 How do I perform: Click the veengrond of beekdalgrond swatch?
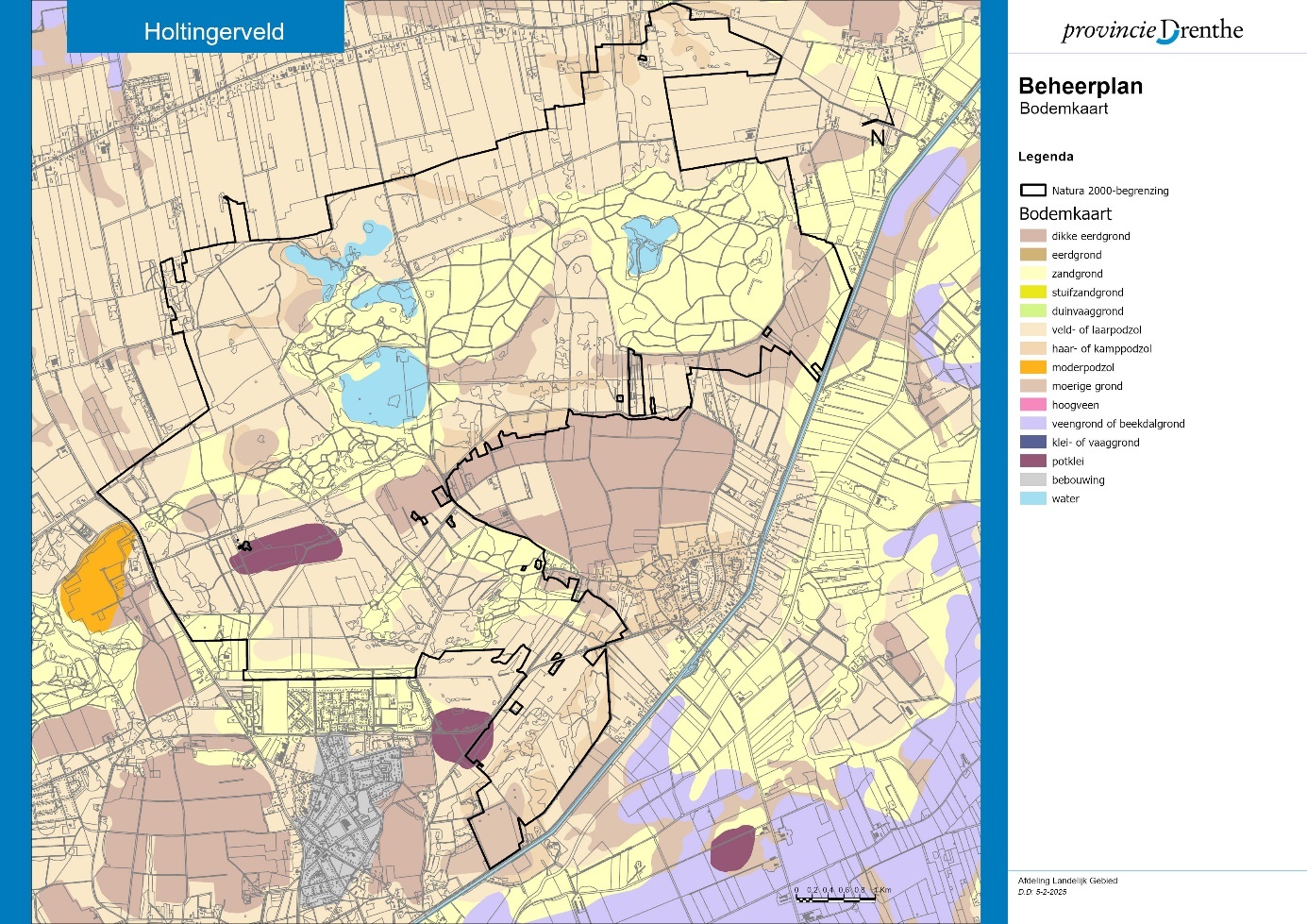pyautogui.click(x=1032, y=424)
